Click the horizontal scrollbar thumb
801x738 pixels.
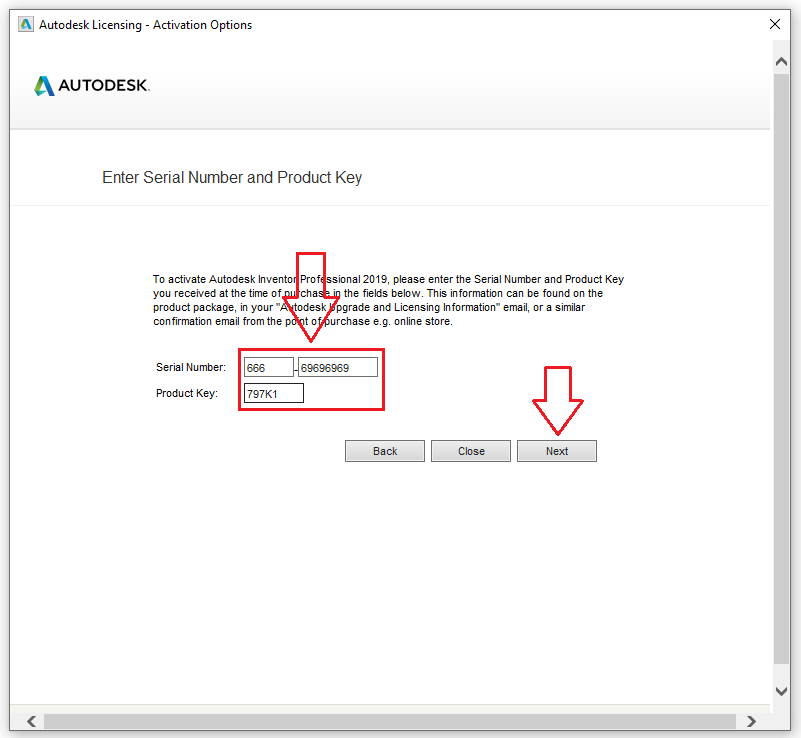click(x=390, y=721)
